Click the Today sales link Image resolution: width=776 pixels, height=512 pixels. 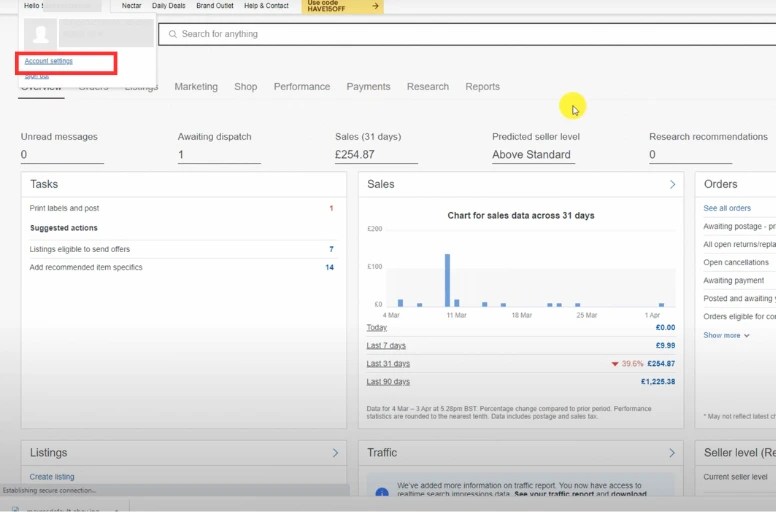tap(377, 327)
